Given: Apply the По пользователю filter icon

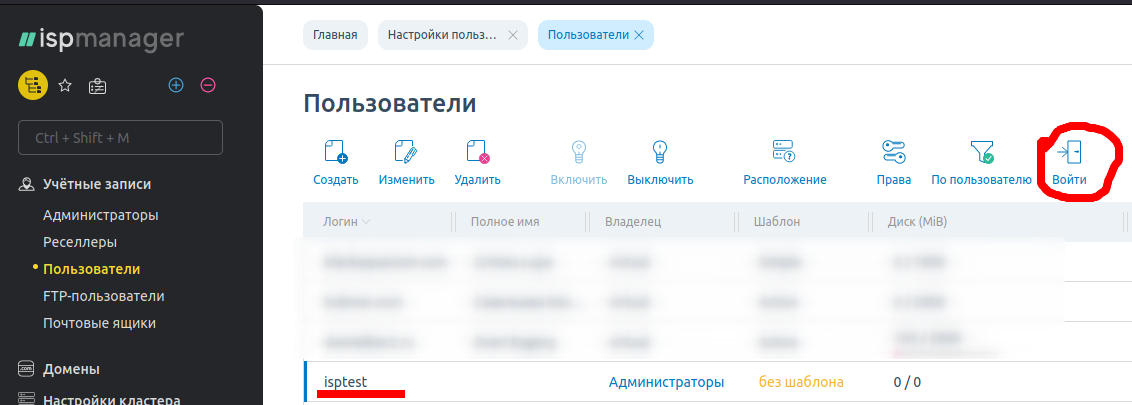Looking at the screenshot, I should click(x=981, y=153).
